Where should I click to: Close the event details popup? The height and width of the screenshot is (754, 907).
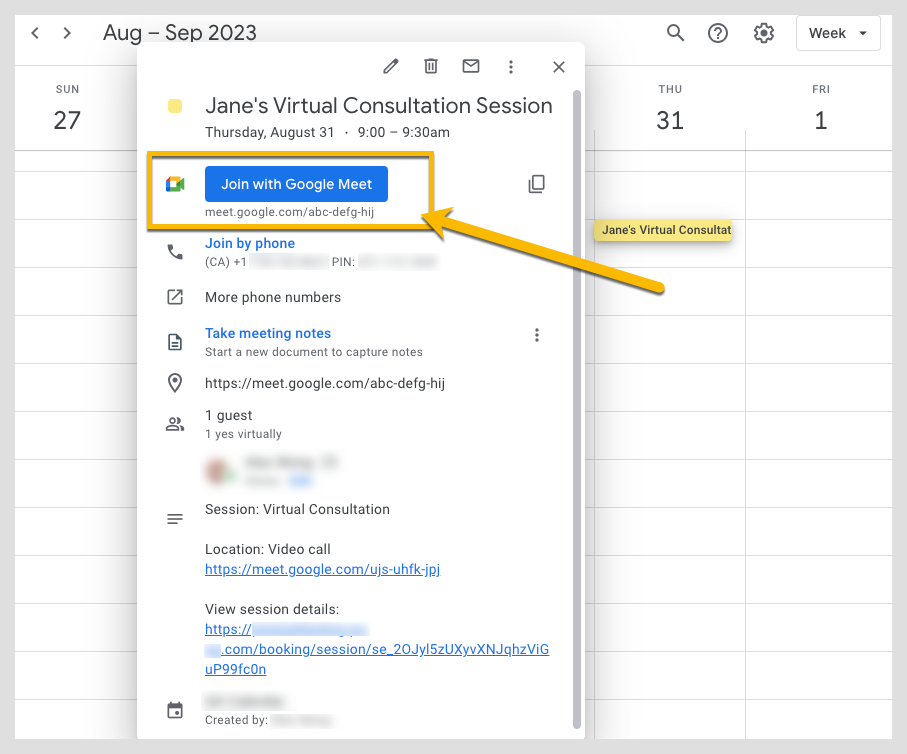[559, 67]
